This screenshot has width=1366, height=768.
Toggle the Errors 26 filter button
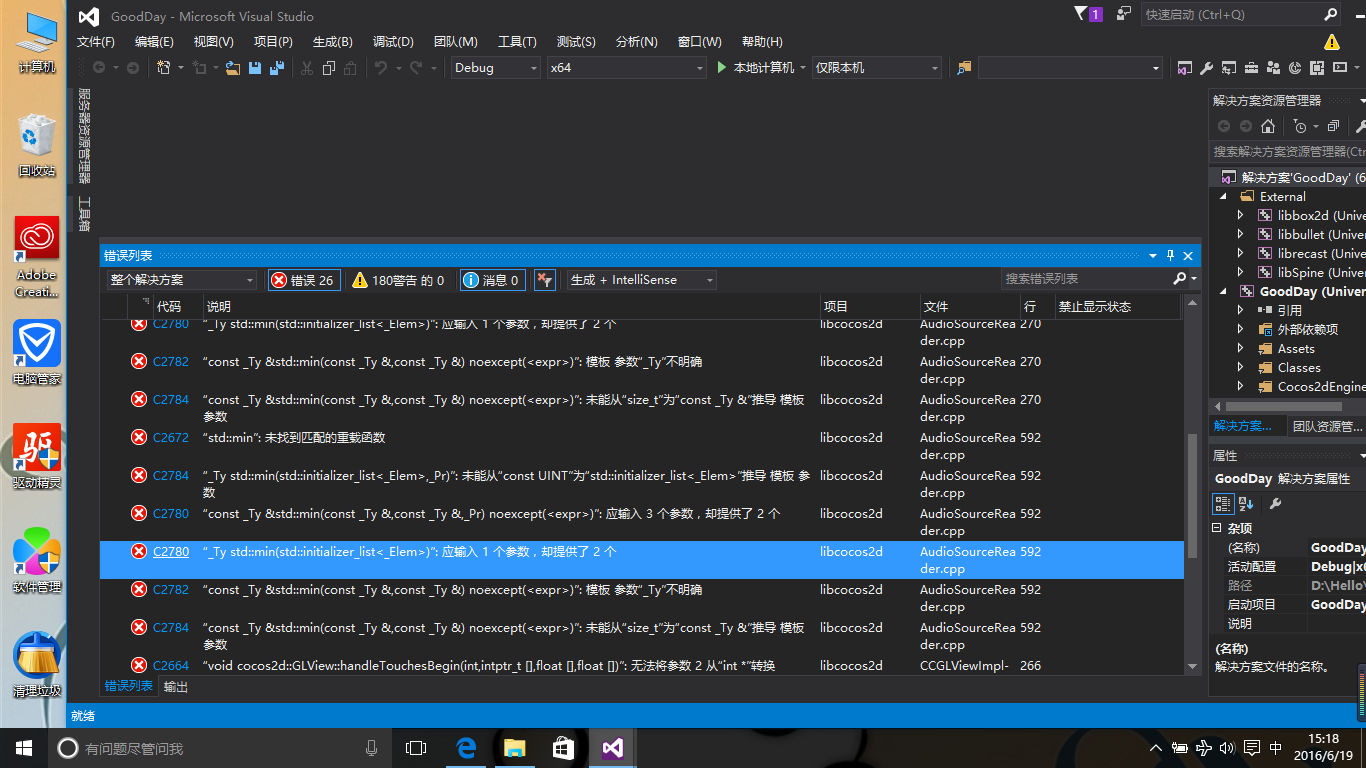coord(304,280)
